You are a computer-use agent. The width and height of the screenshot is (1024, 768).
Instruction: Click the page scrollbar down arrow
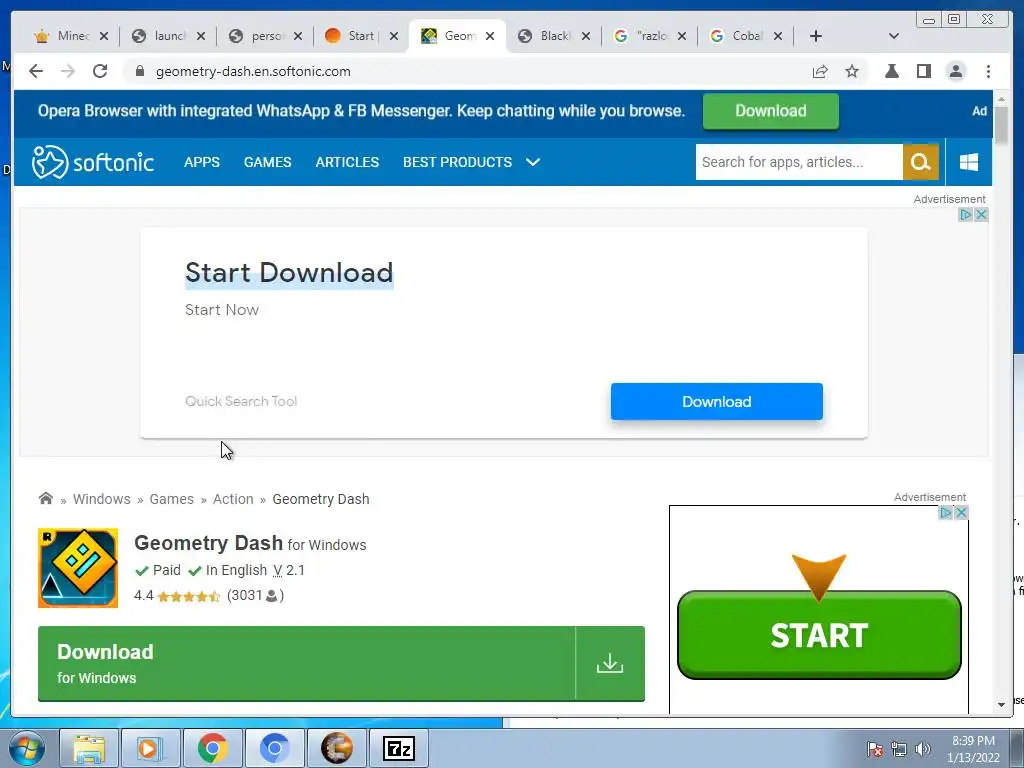click(1001, 704)
